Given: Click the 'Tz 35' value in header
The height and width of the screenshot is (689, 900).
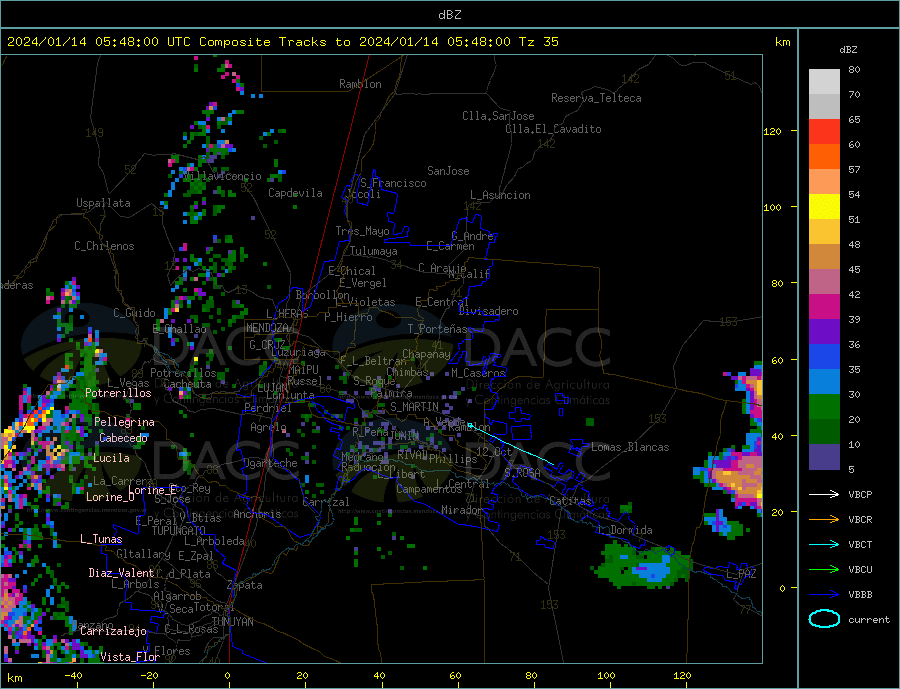Looking at the screenshot, I should pyautogui.click(x=538, y=42).
